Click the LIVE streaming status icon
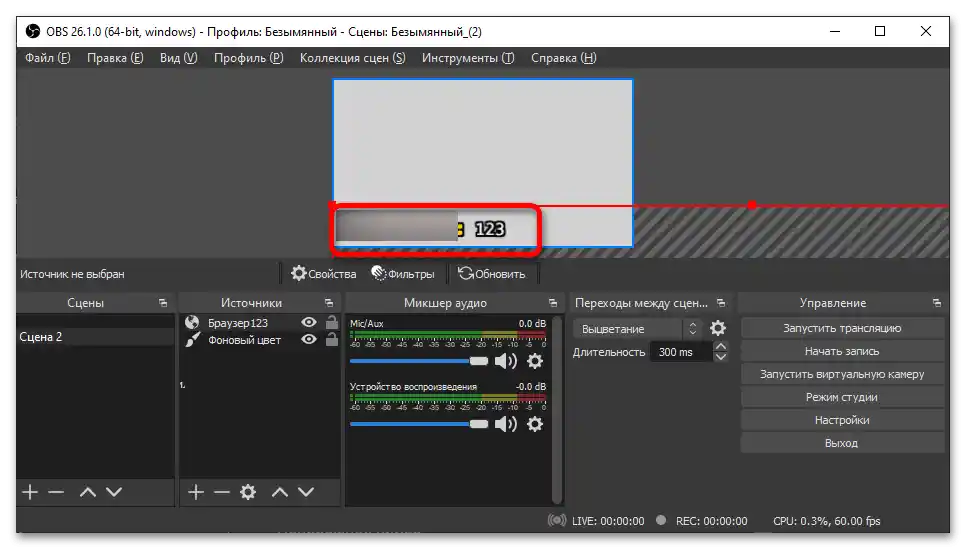This screenshot has width=966, height=549. [x=557, y=520]
